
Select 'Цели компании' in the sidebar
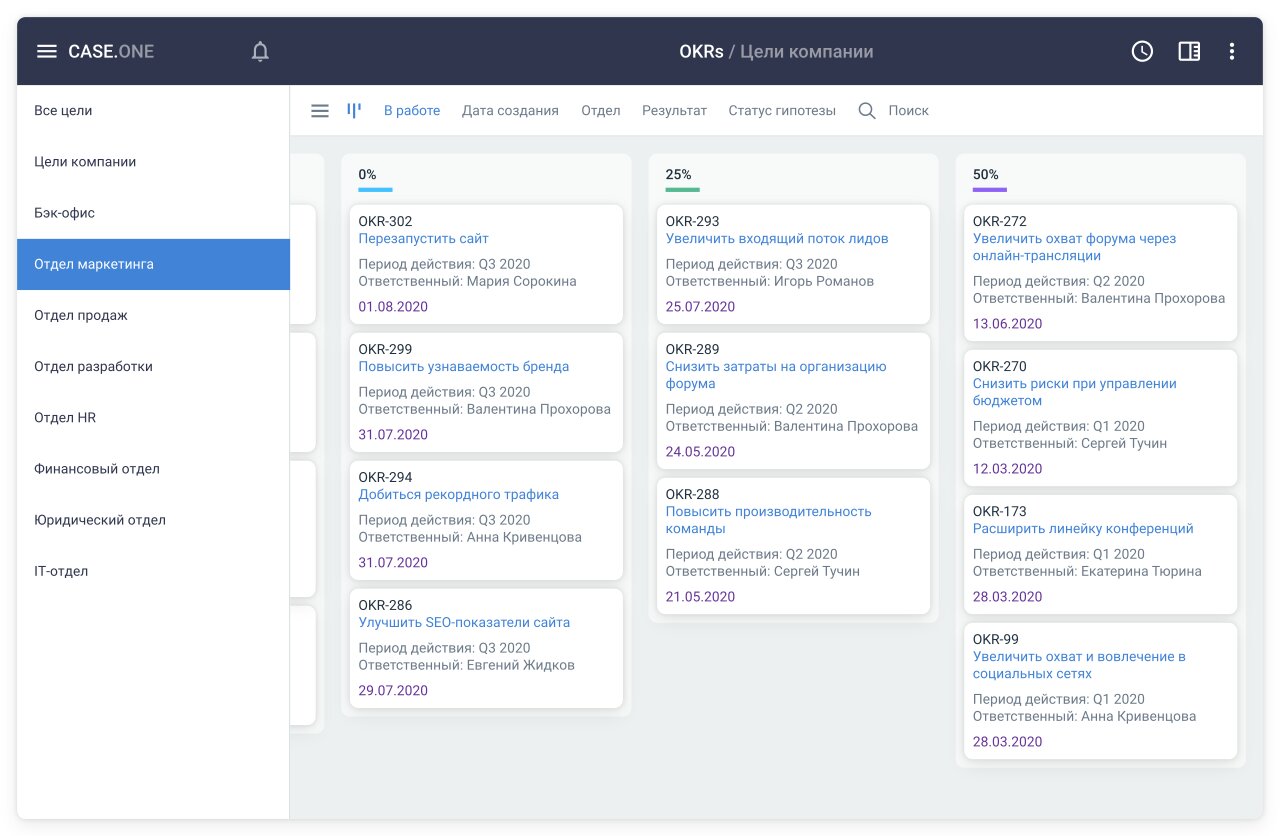153,162
